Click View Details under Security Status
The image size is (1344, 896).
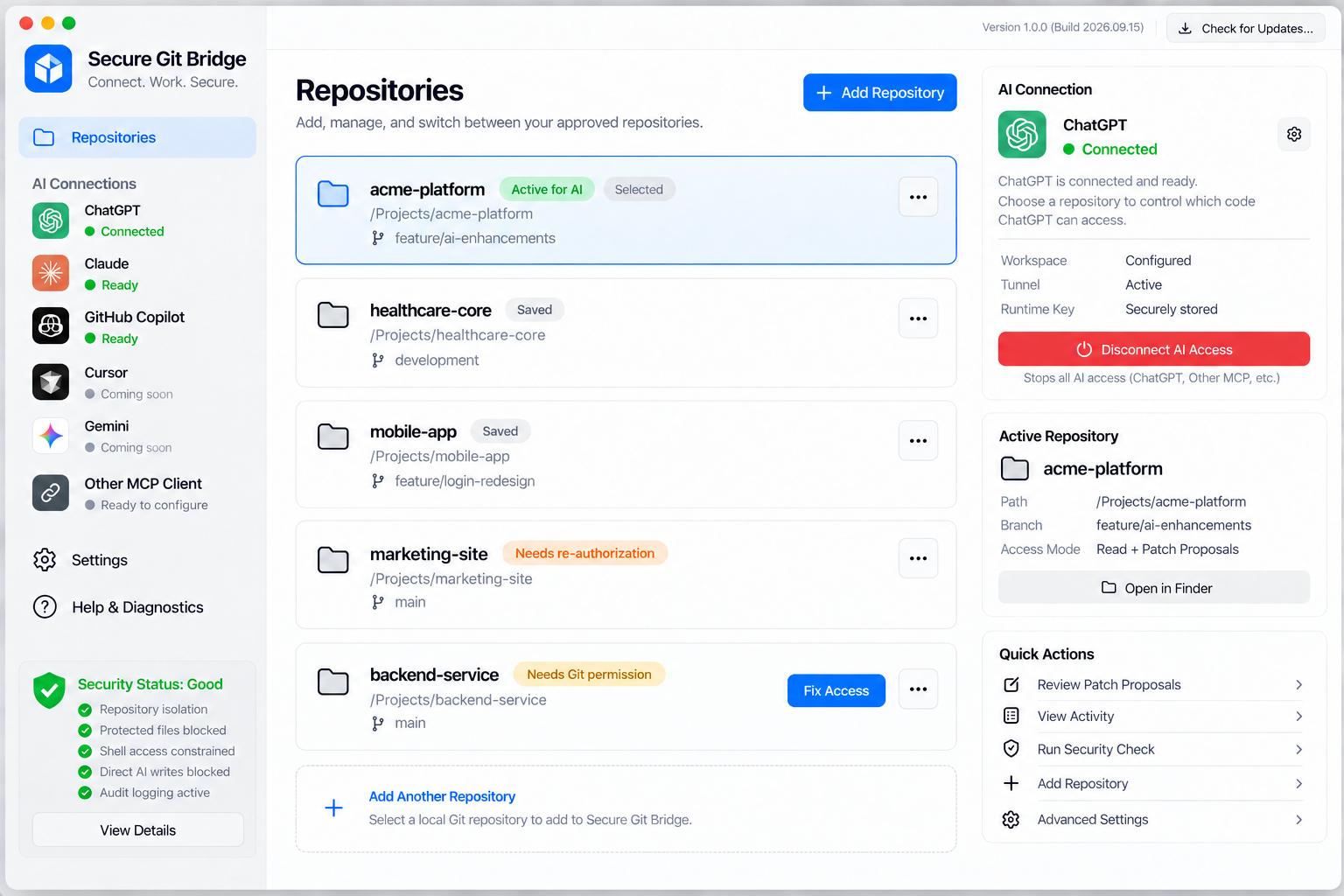point(137,829)
